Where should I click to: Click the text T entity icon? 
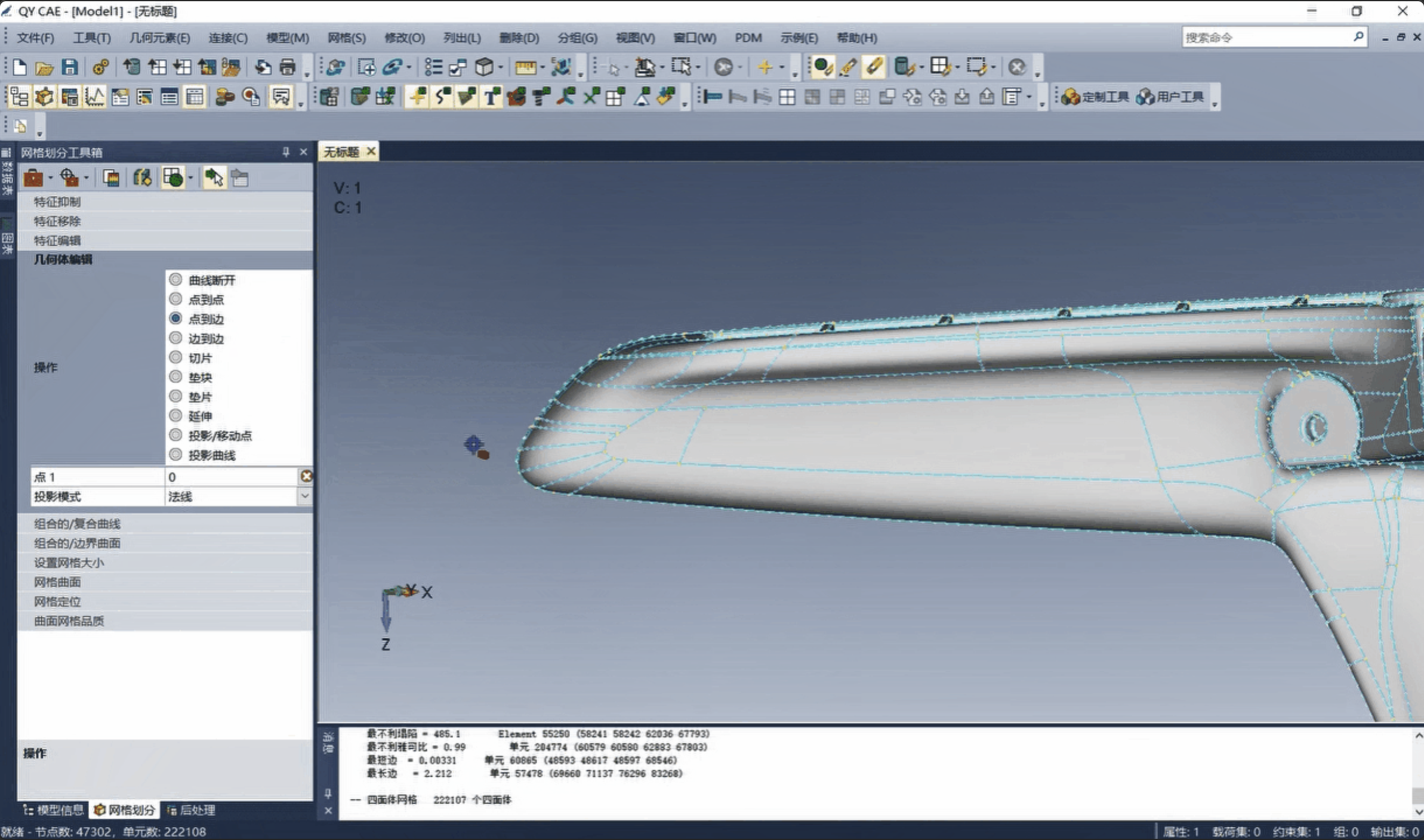[491, 97]
